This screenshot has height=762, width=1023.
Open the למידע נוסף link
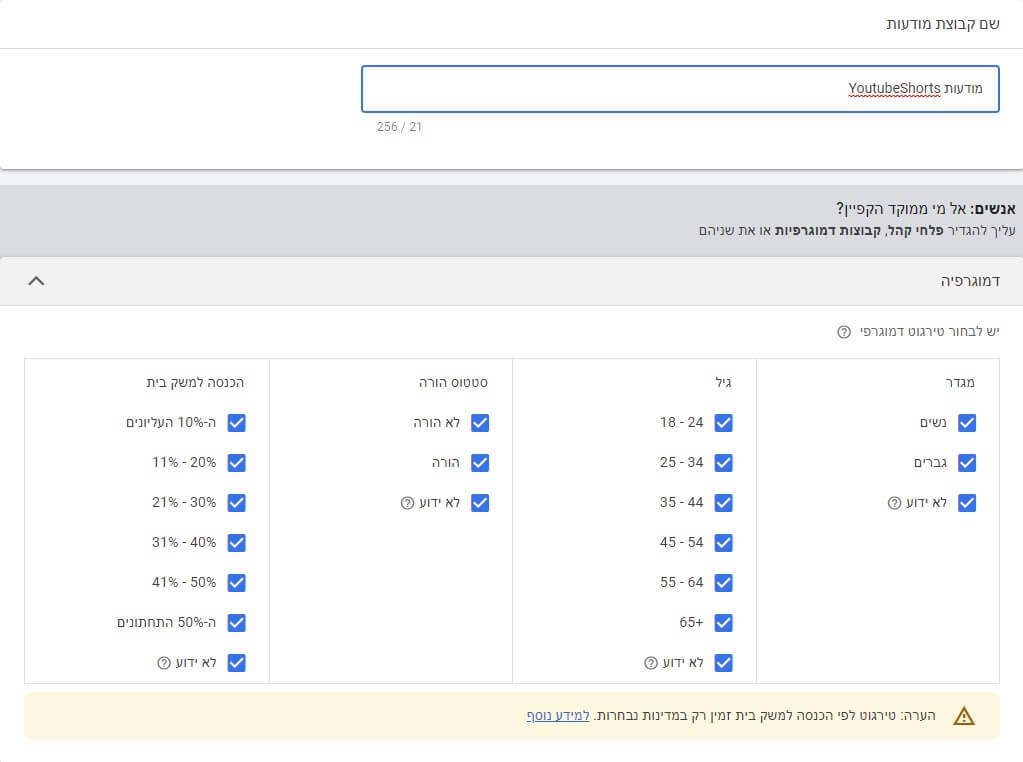pyautogui.click(x=558, y=716)
